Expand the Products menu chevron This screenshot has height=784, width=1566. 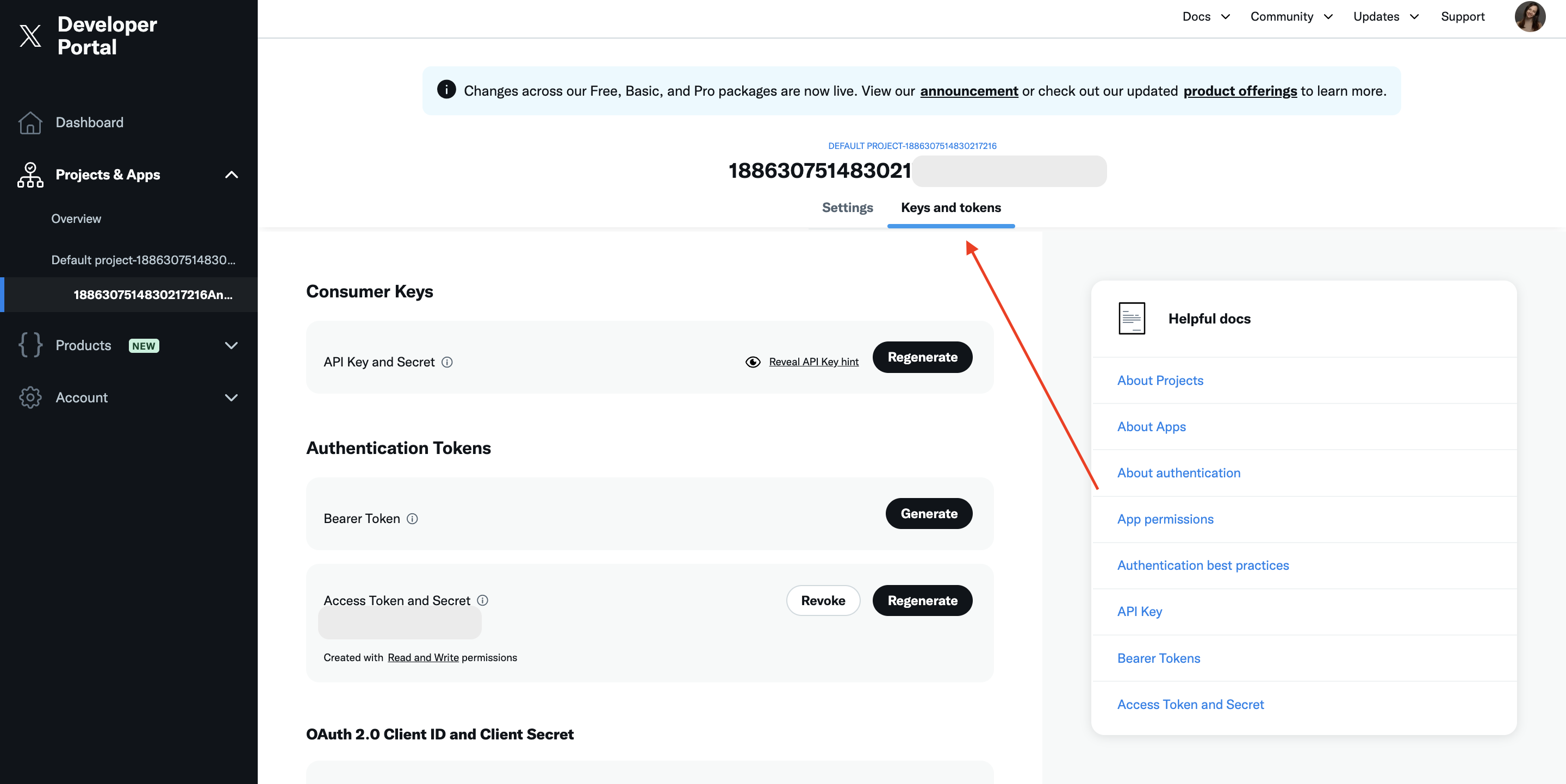click(x=232, y=345)
